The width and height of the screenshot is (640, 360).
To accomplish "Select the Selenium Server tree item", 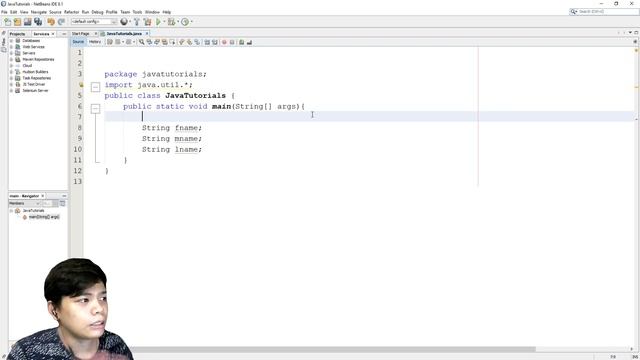I will [x=35, y=91].
